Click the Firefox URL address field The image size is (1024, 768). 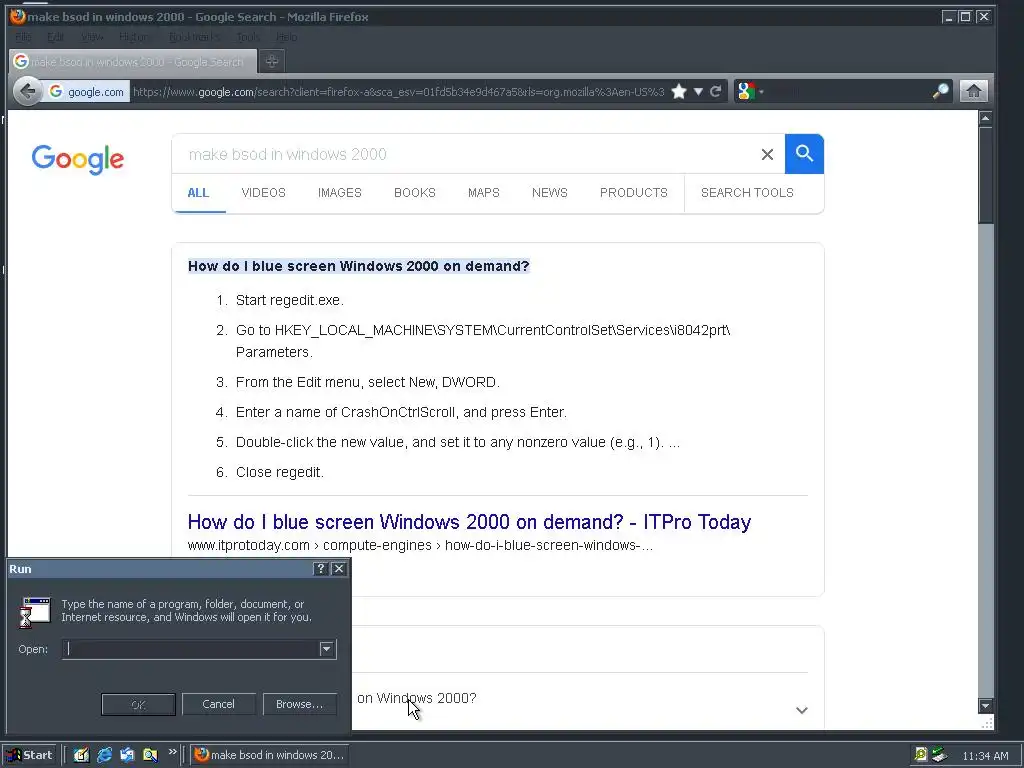(x=398, y=91)
